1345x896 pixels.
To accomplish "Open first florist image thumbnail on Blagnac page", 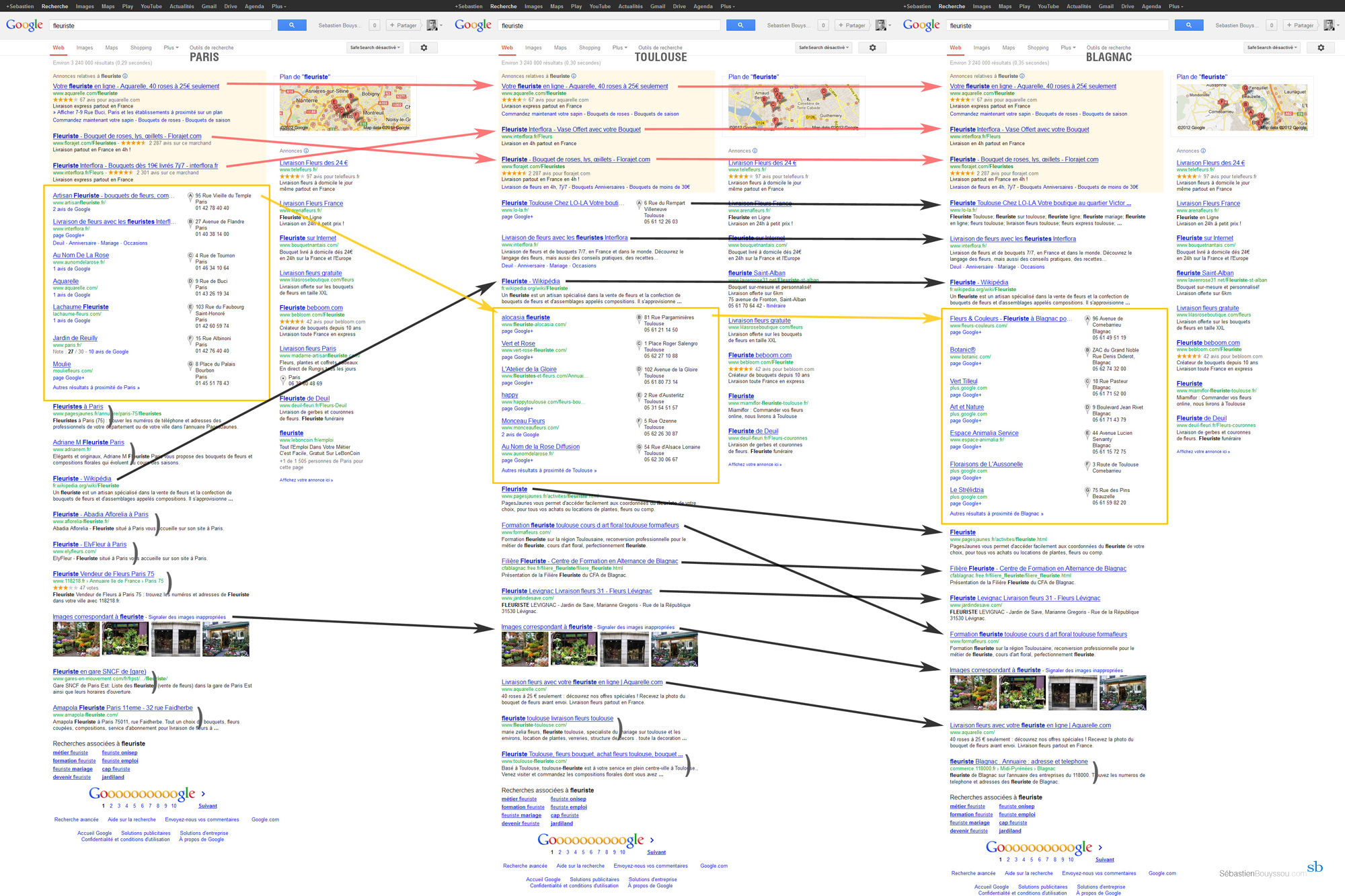I will (973, 692).
